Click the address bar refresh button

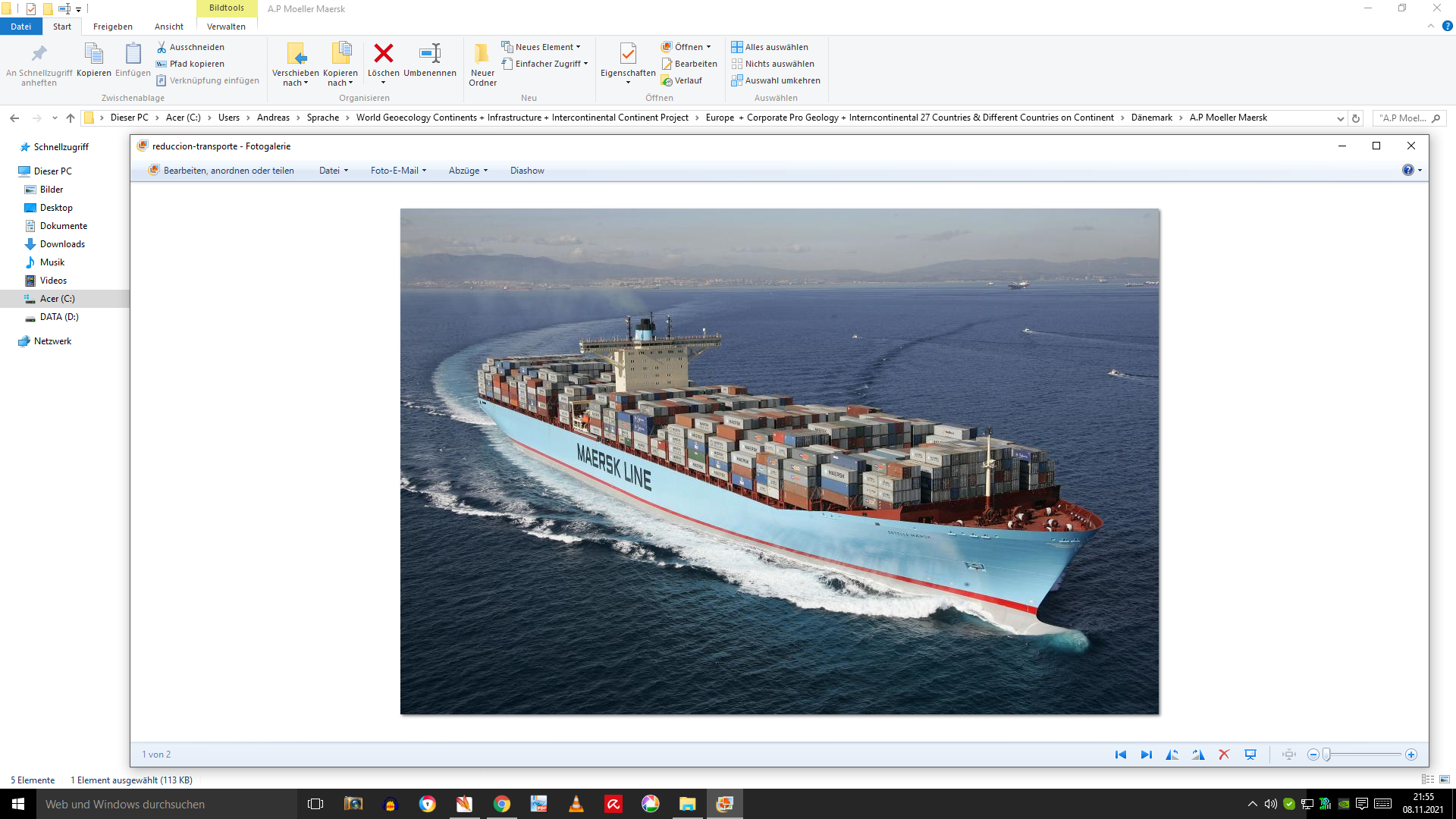click(1356, 118)
